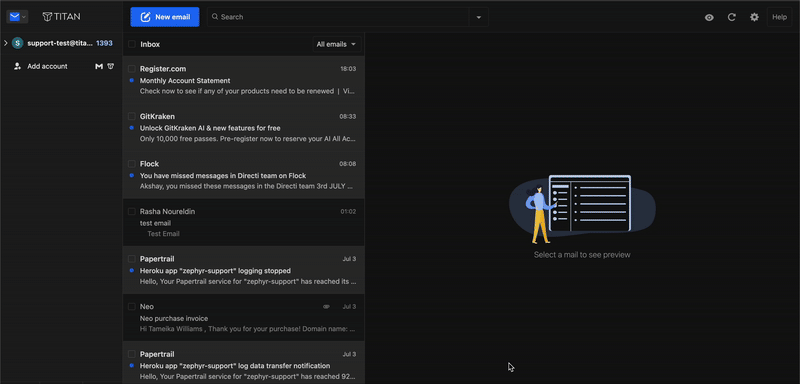
Task: Open the Help button
Action: tap(779, 17)
